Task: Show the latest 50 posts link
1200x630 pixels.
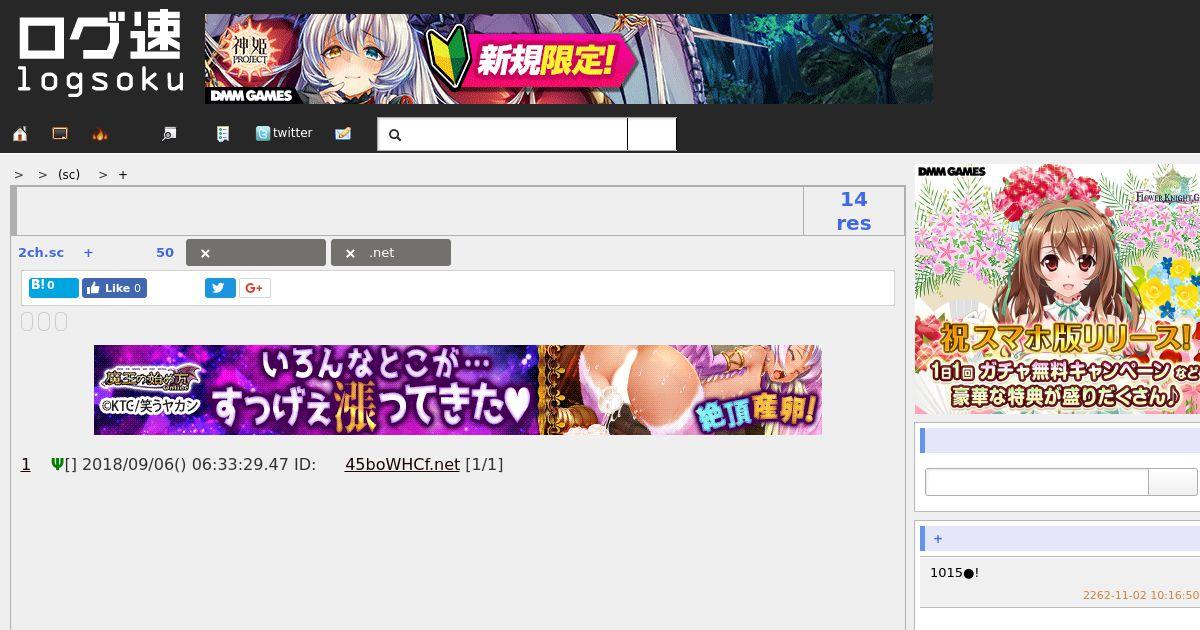Action: point(165,253)
